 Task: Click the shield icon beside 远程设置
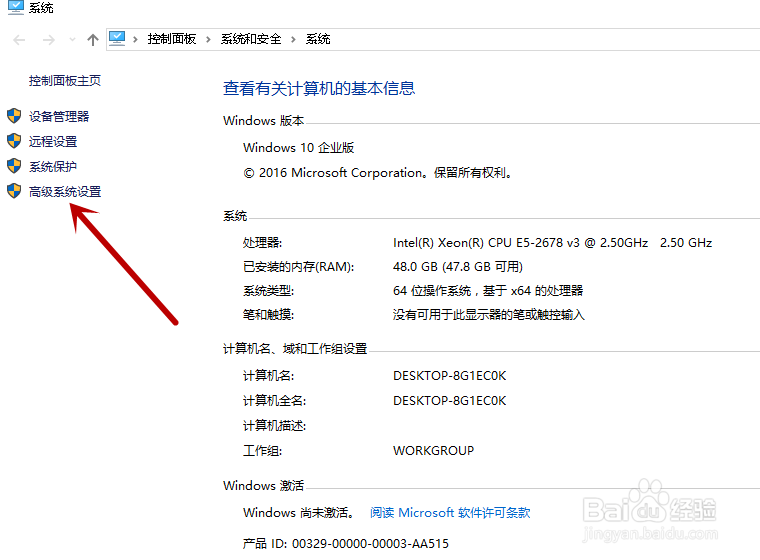pyautogui.click(x=14, y=141)
